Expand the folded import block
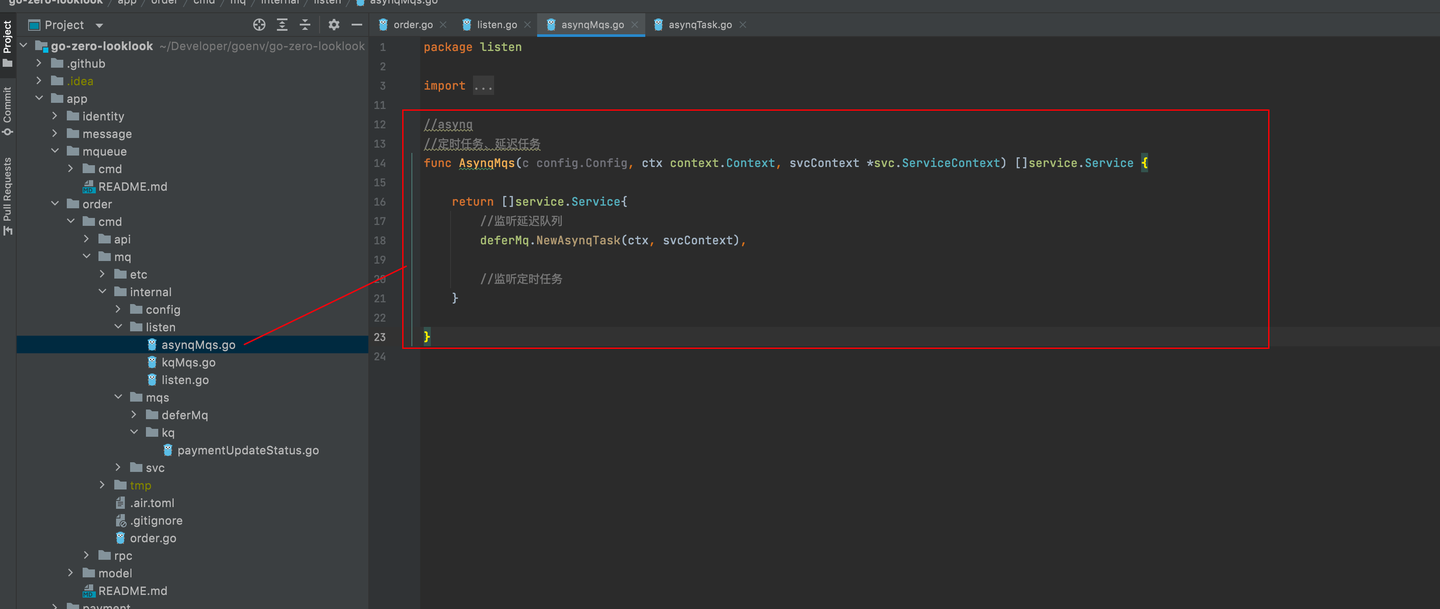The image size is (1440, 609). 483,86
